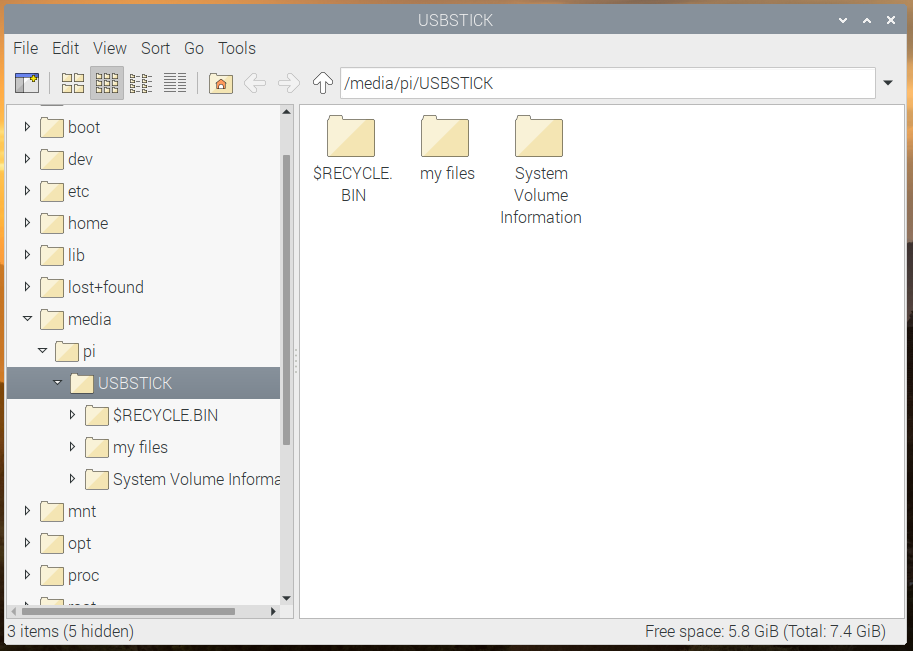
Task: Open the path bar dropdown arrow
Action: pos(888,83)
